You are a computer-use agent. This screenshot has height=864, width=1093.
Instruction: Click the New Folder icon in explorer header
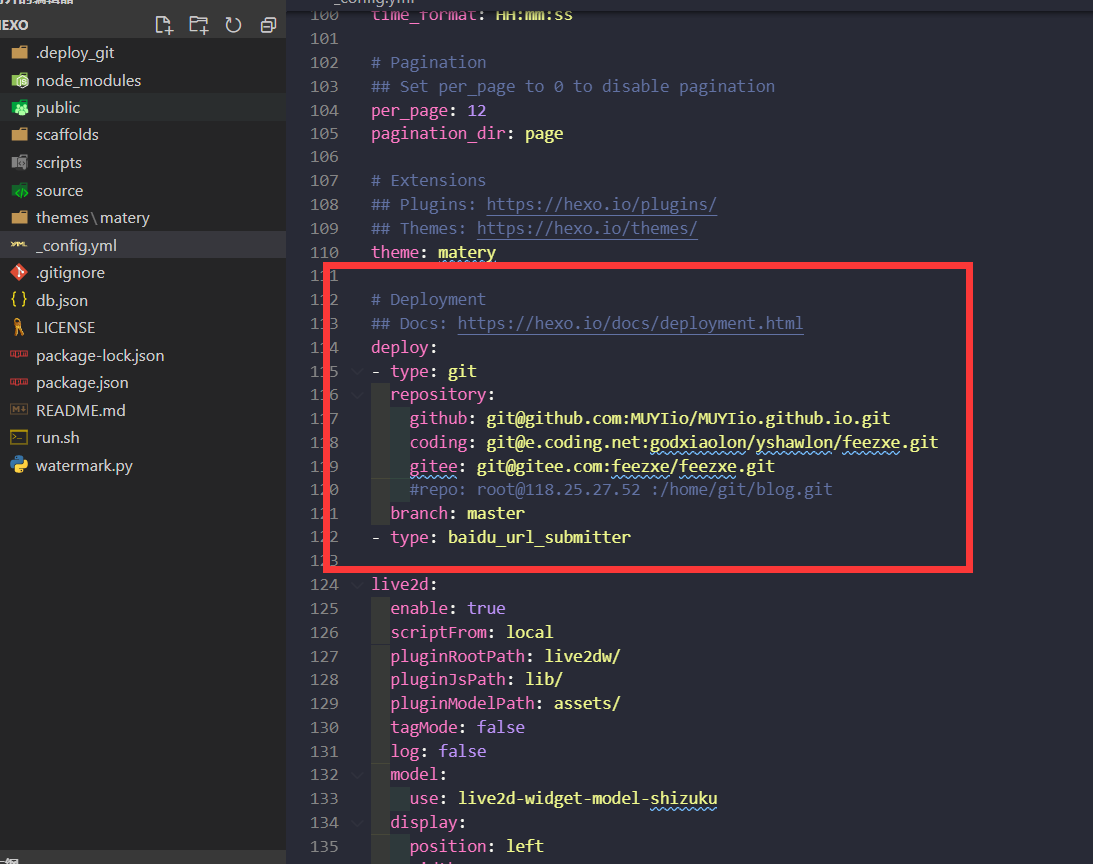pyautogui.click(x=199, y=25)
